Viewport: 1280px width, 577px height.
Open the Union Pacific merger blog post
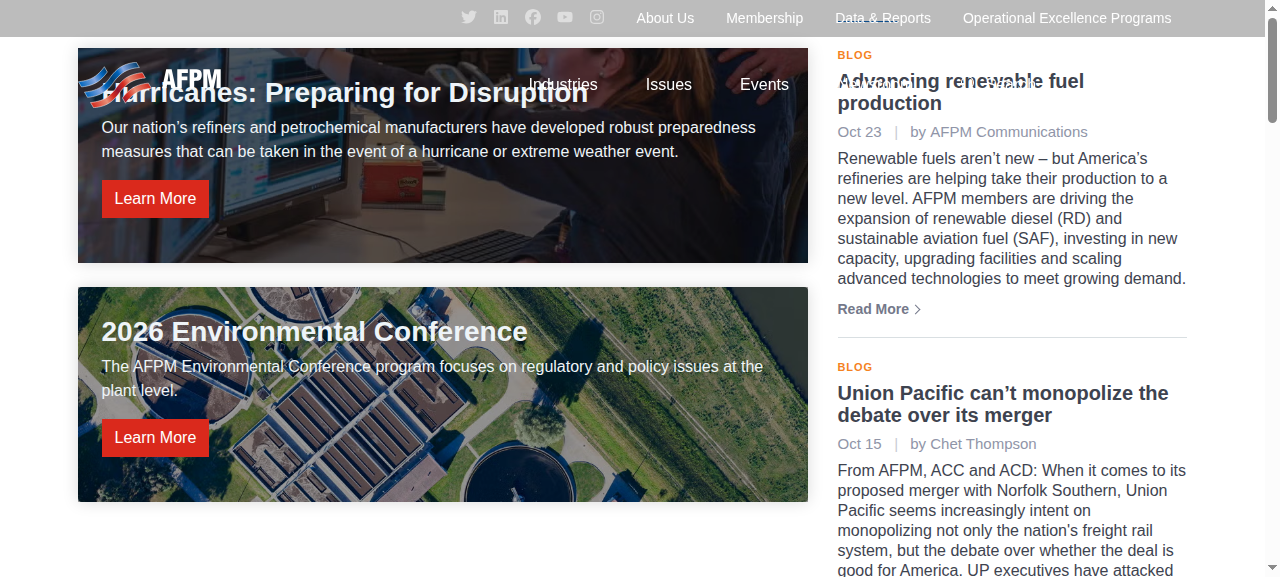point(1003,404)
